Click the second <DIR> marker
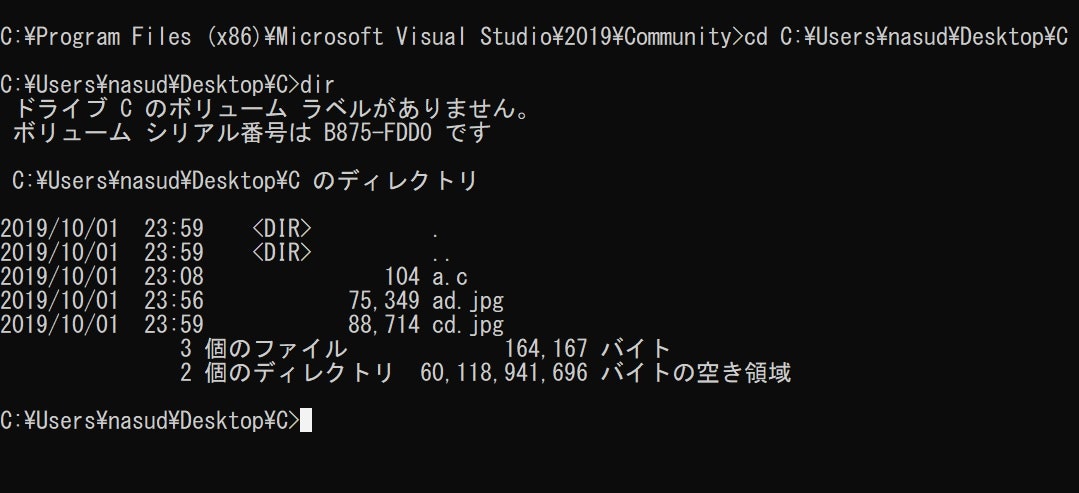Image resolution: width=1079 pixels, height=493 pixels. coord(282,253)
